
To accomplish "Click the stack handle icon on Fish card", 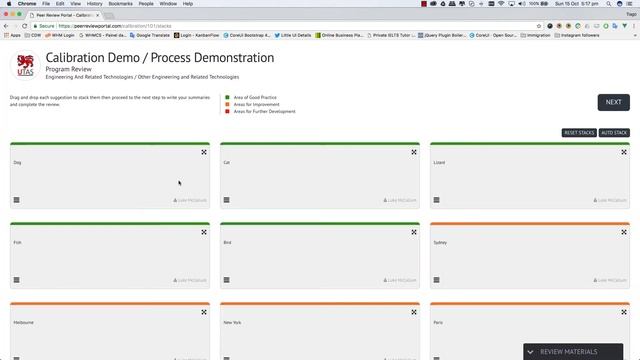I will tap(16, 280).
